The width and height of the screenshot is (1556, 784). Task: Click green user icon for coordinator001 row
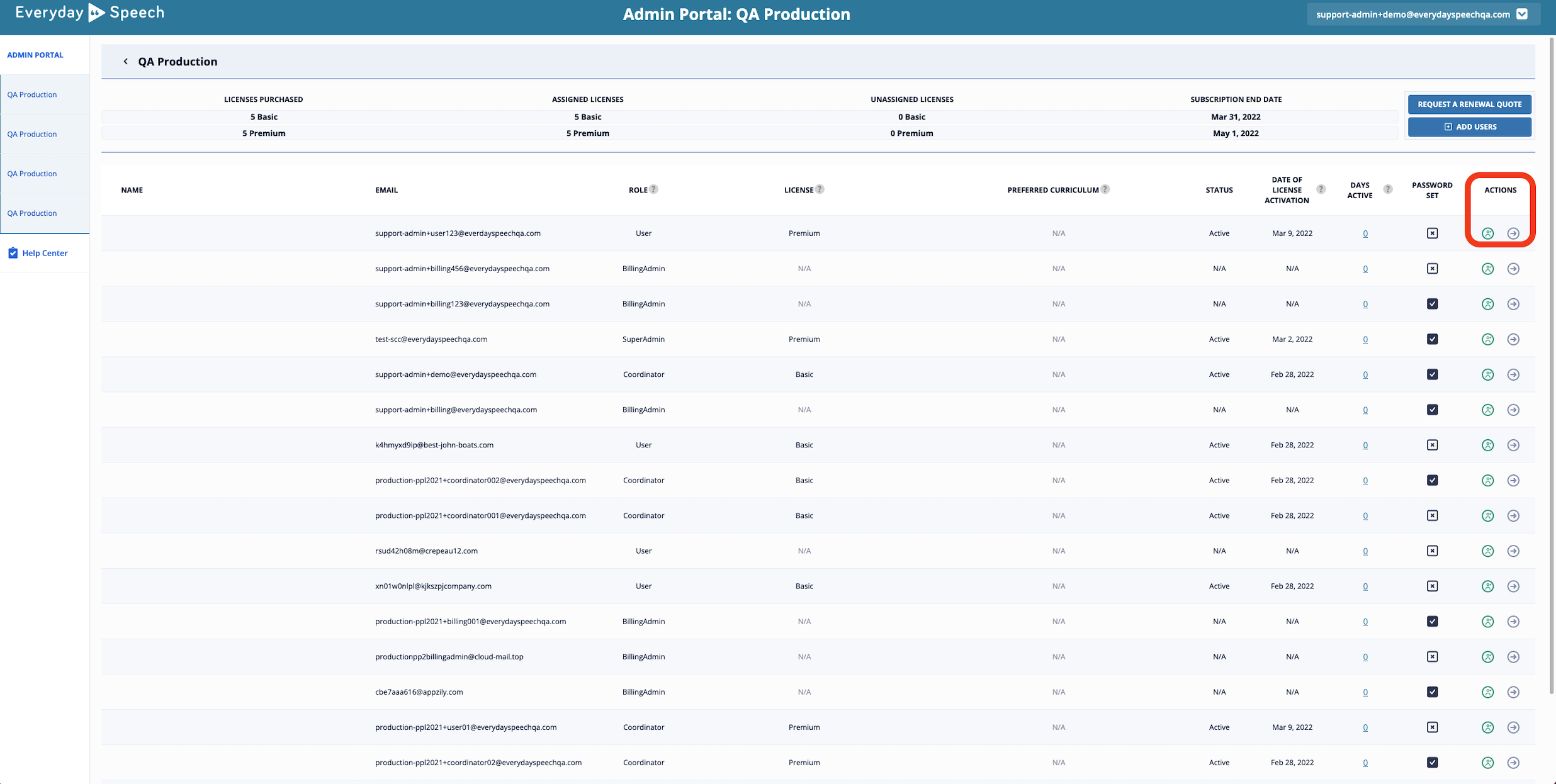pyautogui.click(x=1487, y=515)
